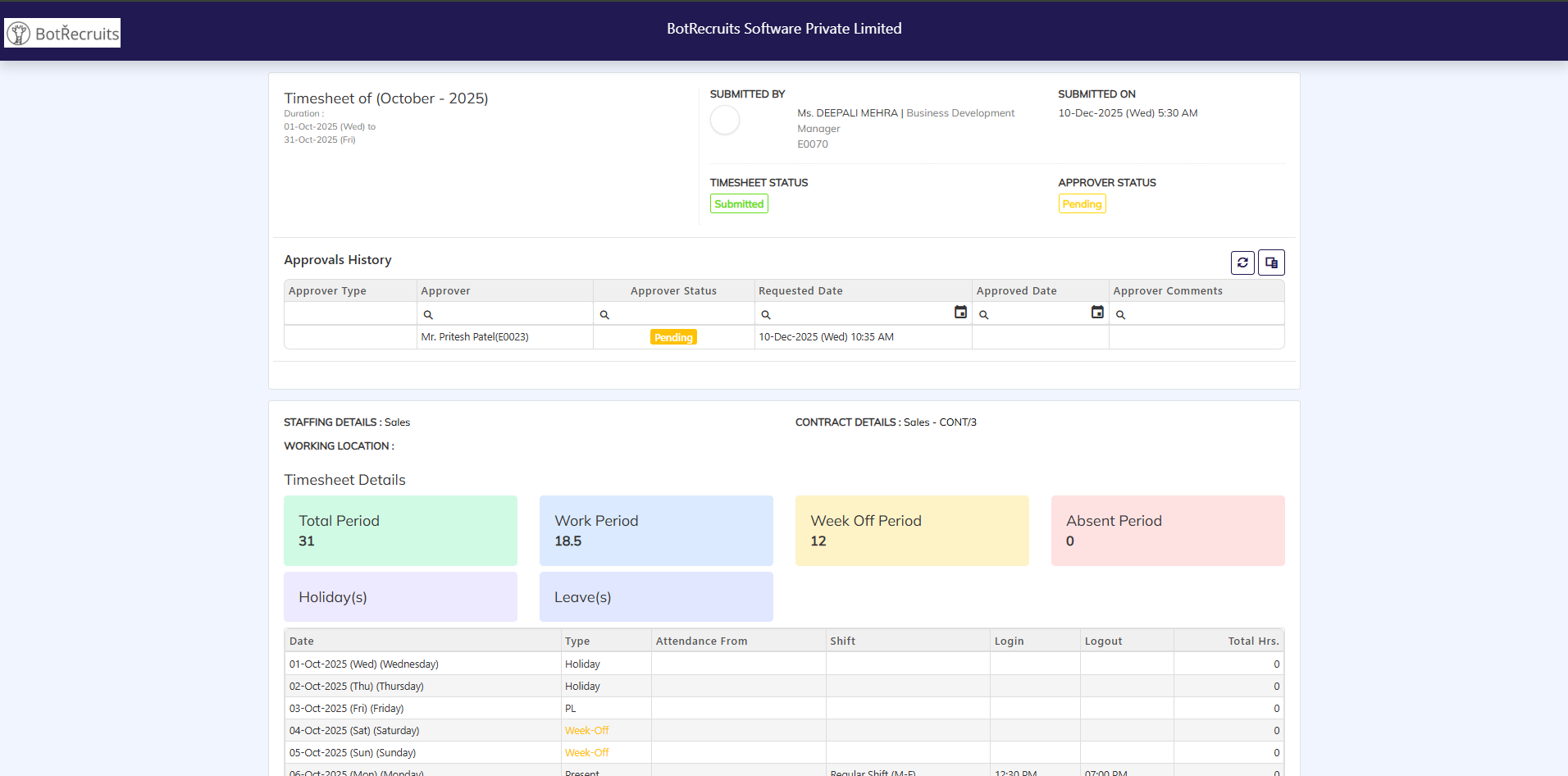Viewport: 1568px width, 776px height.
Task: Refresh the Approvals History grid
Action: coord(1242,262)
